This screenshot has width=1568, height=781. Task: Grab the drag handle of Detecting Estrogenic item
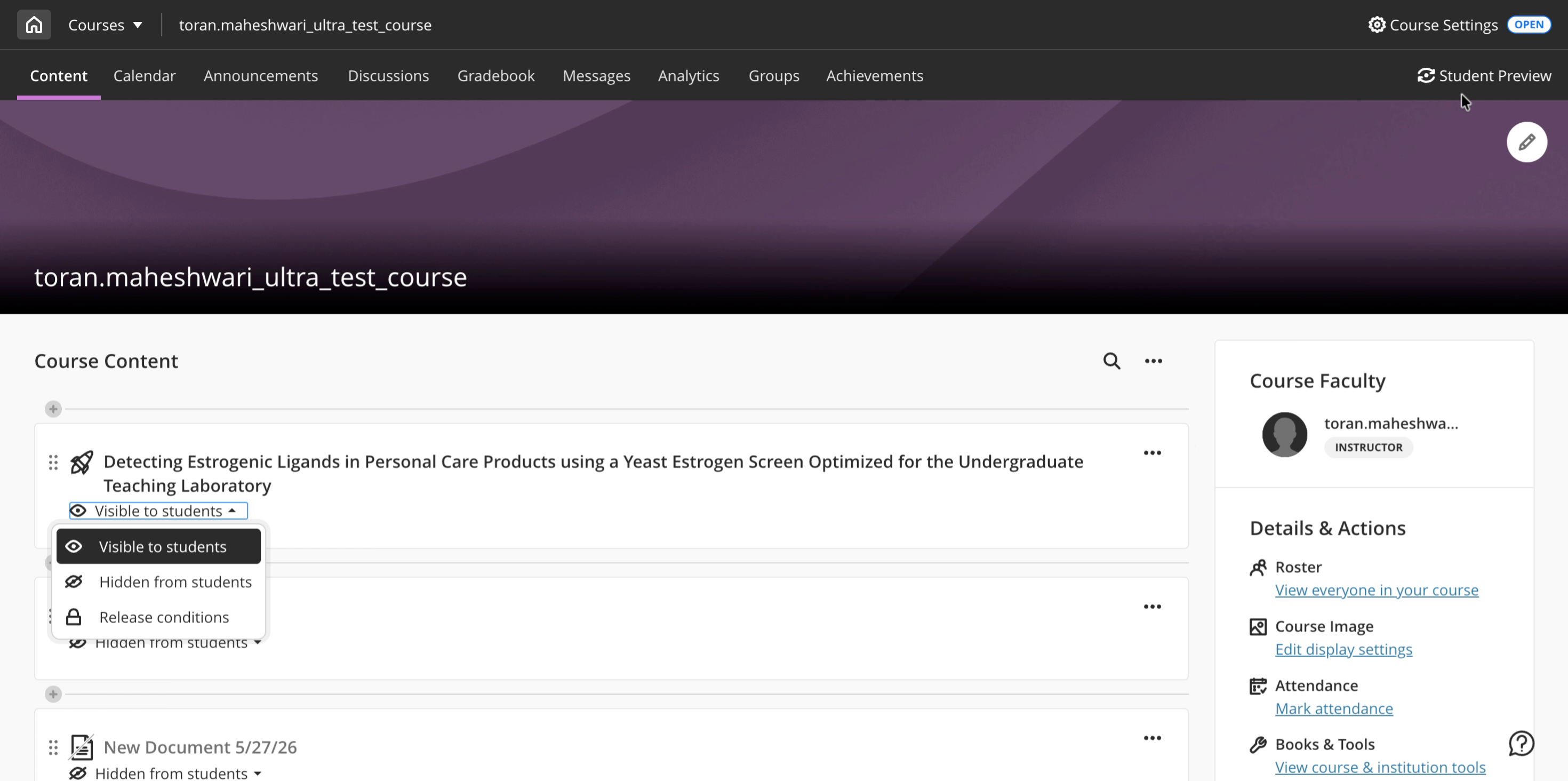tap(53, 463)
